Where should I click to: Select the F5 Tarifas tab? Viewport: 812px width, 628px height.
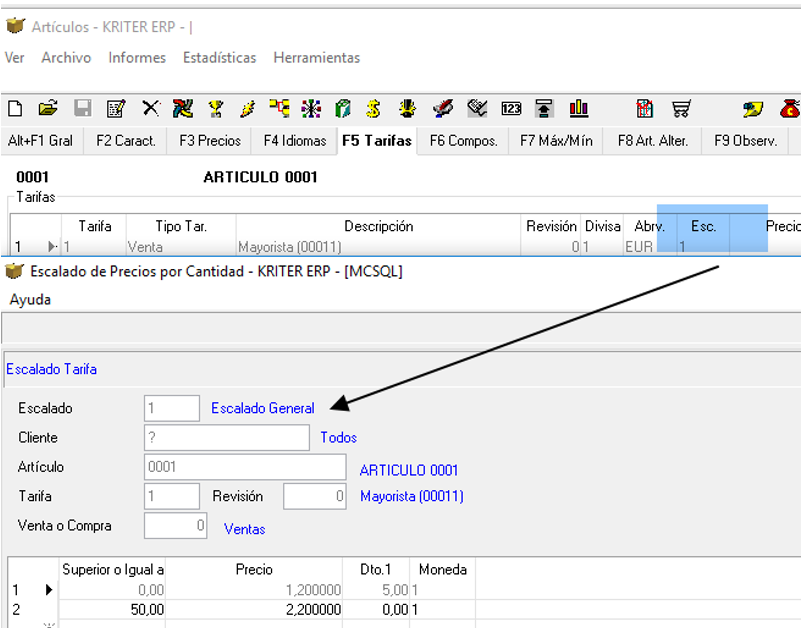point(377,141)
